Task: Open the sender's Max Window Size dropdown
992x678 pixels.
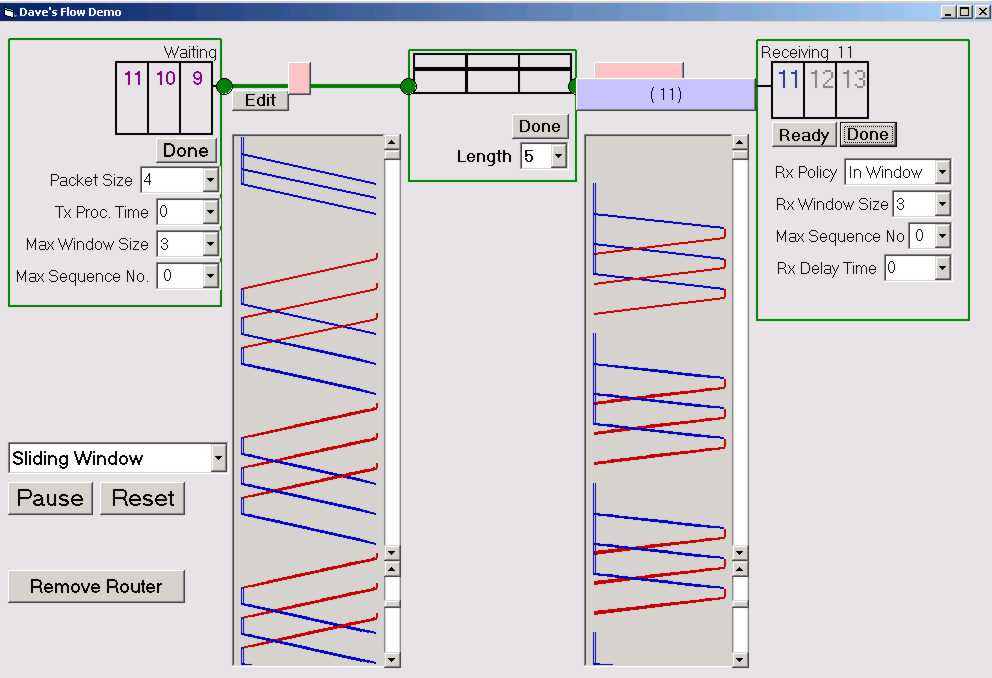Action: (x=210, y=244)
